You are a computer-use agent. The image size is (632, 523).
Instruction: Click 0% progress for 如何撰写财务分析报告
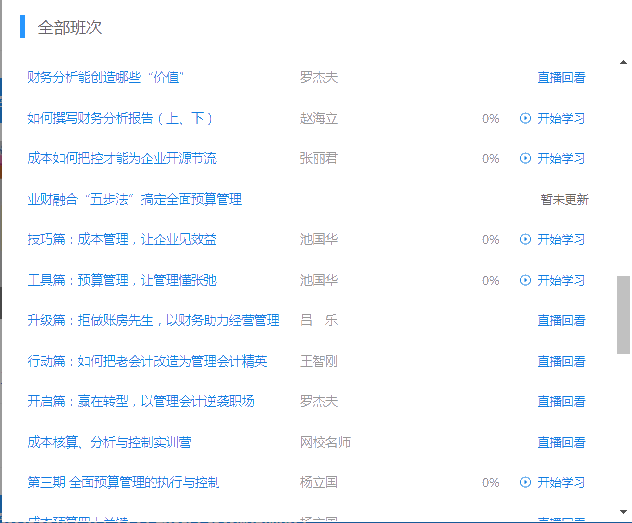[491, 118]
